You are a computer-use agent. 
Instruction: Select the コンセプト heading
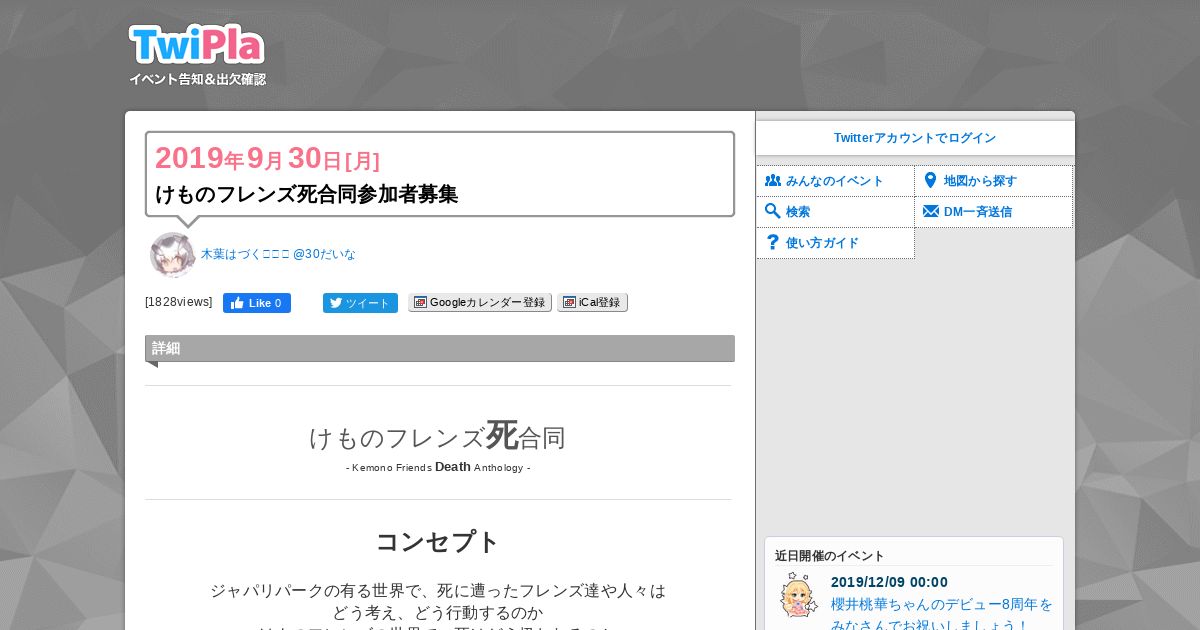pos(438,542)
